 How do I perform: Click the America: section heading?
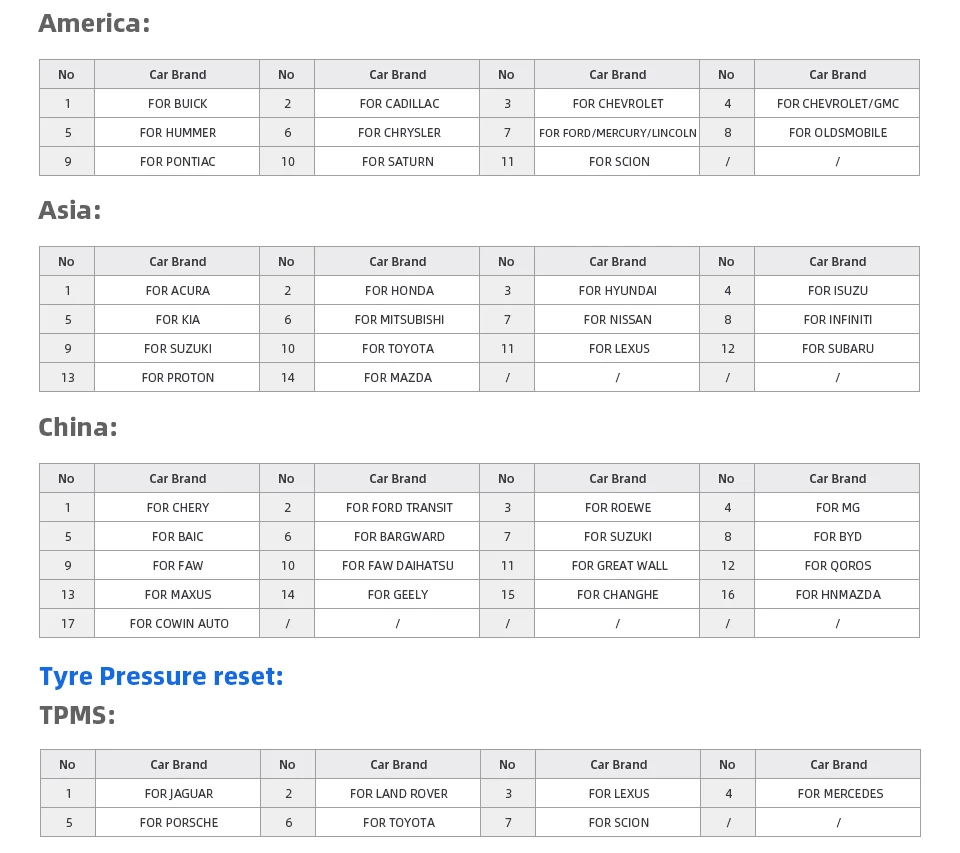[94, 23]
